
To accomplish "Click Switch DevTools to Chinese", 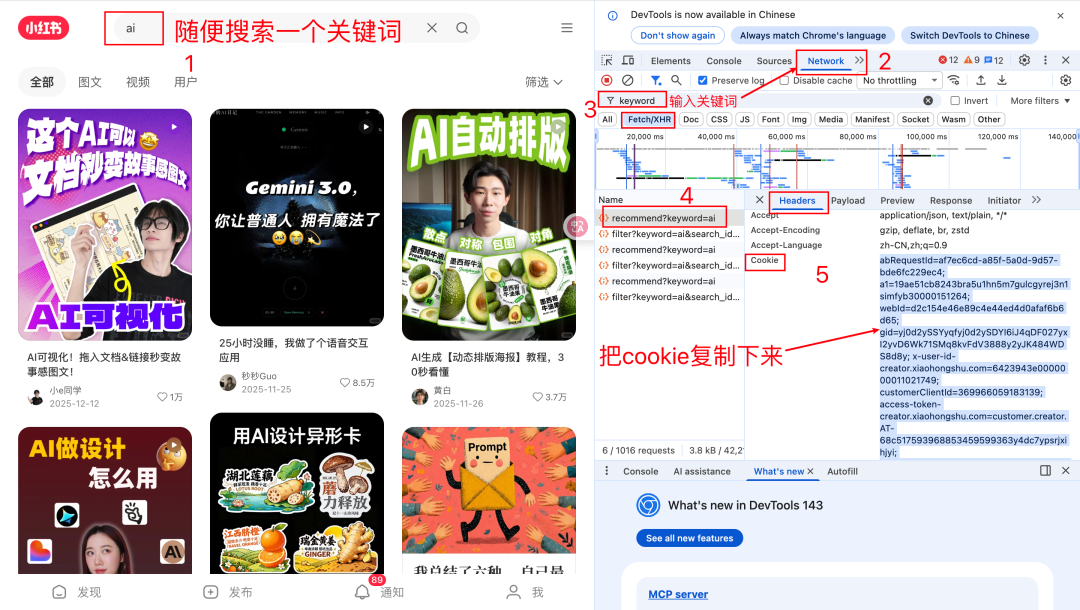I will pyautogui.click(x=969, y=35).
